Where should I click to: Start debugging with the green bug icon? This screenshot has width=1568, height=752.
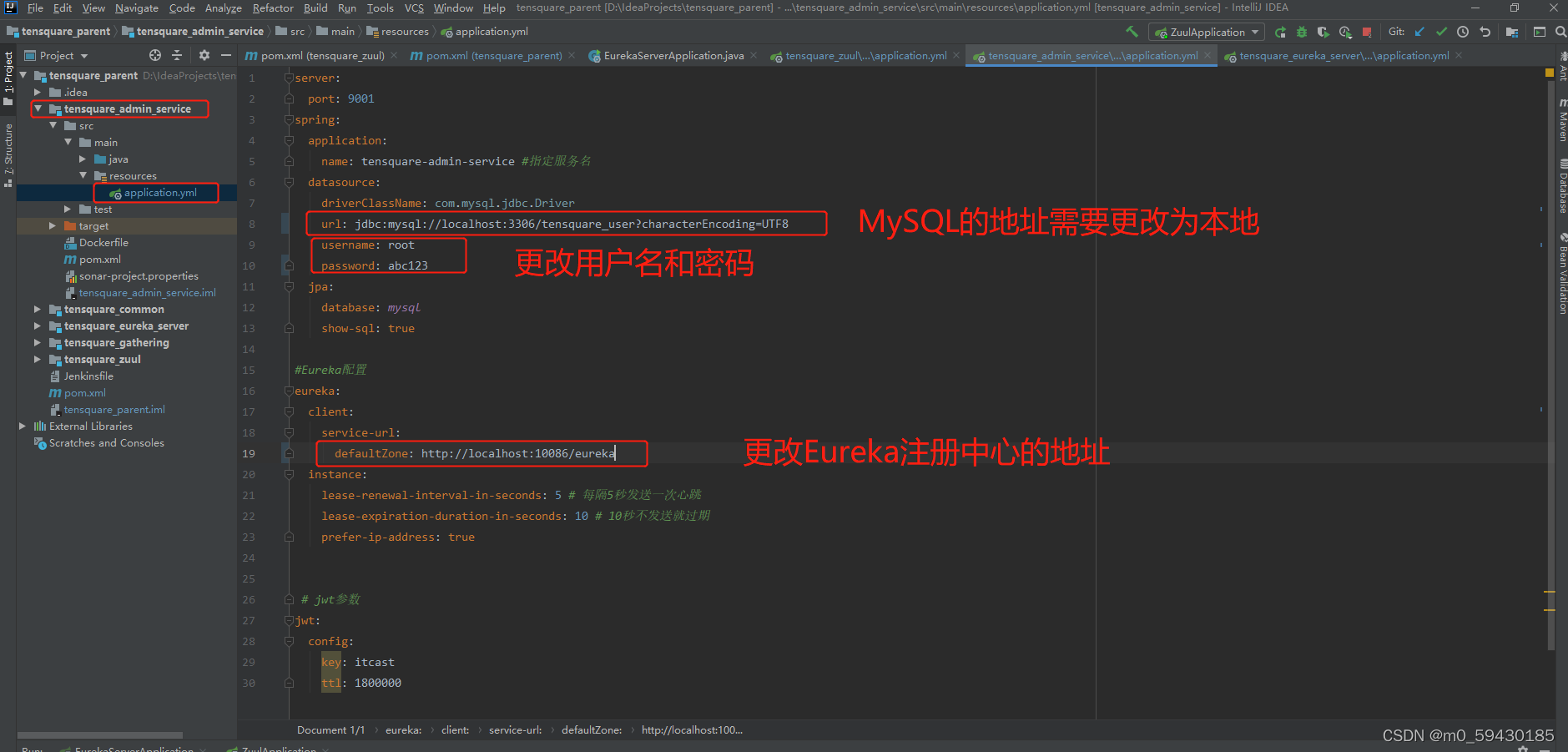click(1301, 33)
